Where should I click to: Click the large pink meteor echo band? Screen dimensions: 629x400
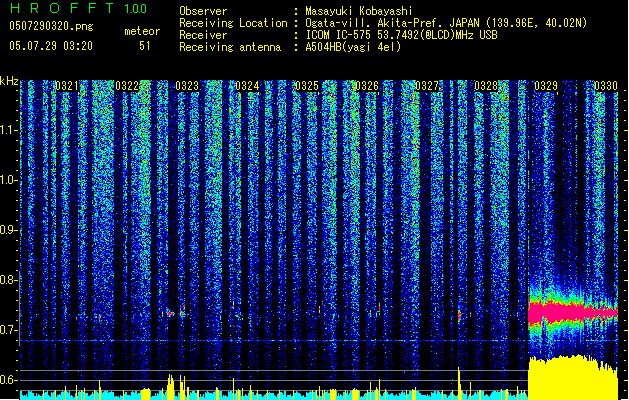click(572, 313)
